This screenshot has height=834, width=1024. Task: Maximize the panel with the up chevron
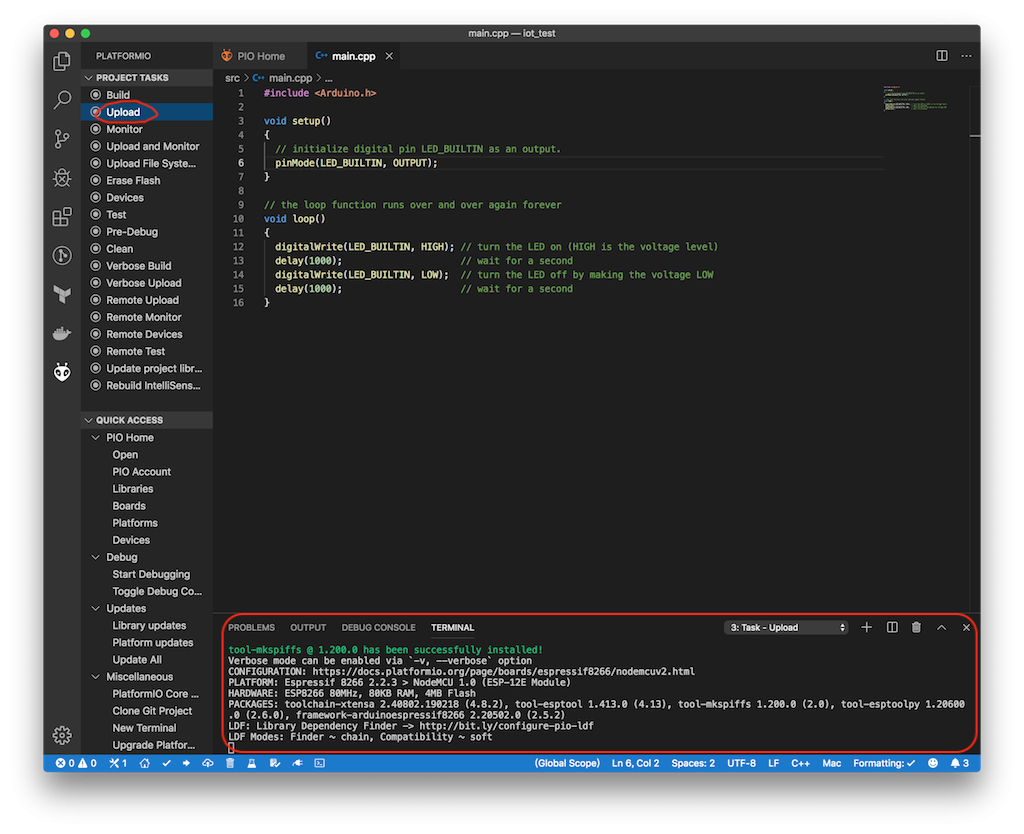pyautogui.click(x=941, y=627)
